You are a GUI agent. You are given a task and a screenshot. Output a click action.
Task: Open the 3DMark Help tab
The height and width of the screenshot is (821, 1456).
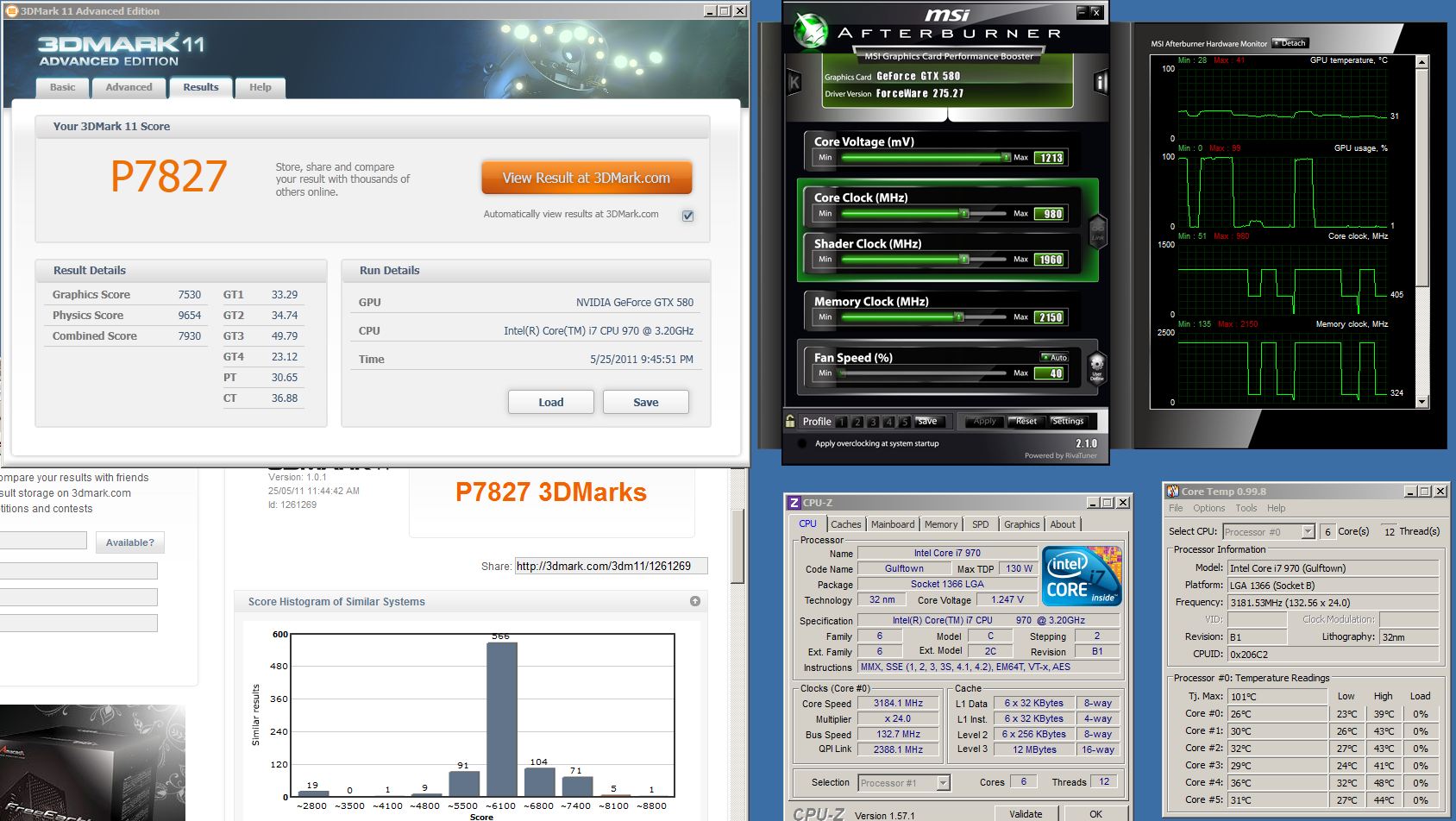point(260,87)
